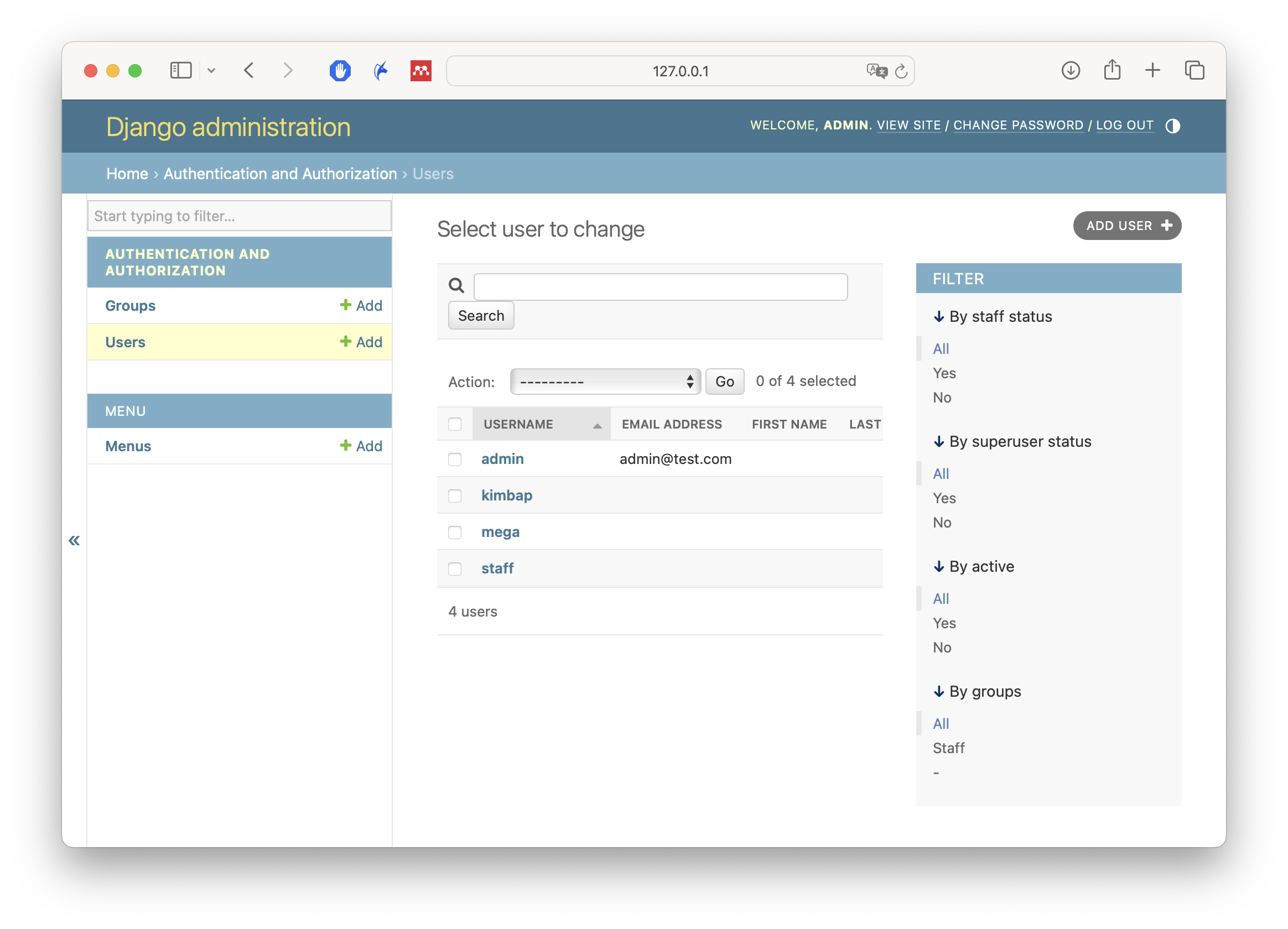Open the tab overview icon
The image size is (1288, 929).
[x=1194, y=70]
